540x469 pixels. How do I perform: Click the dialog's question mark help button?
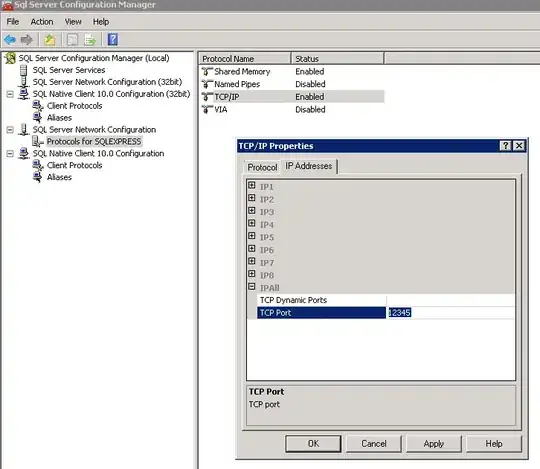505,146
